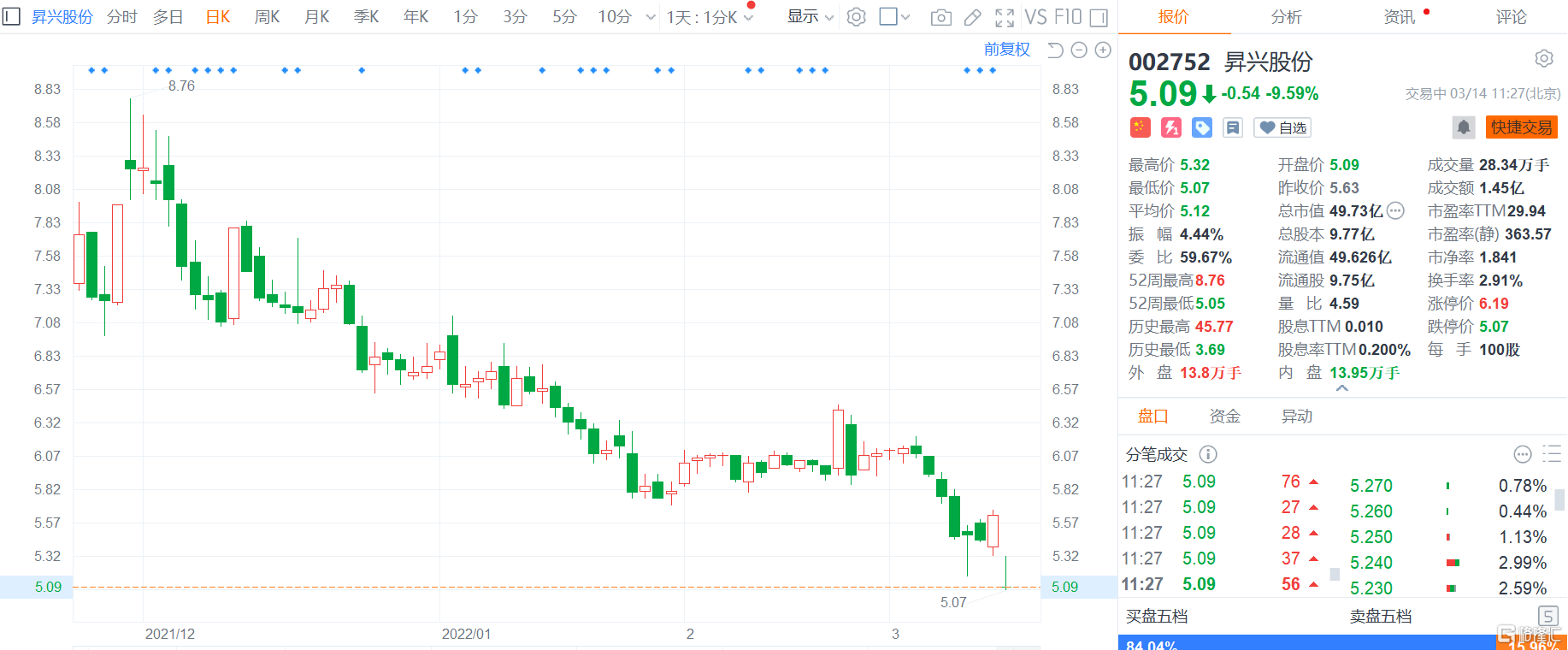Zoom in the K-line chart
Screen dimensions: 1568x650
[1103, 50]
